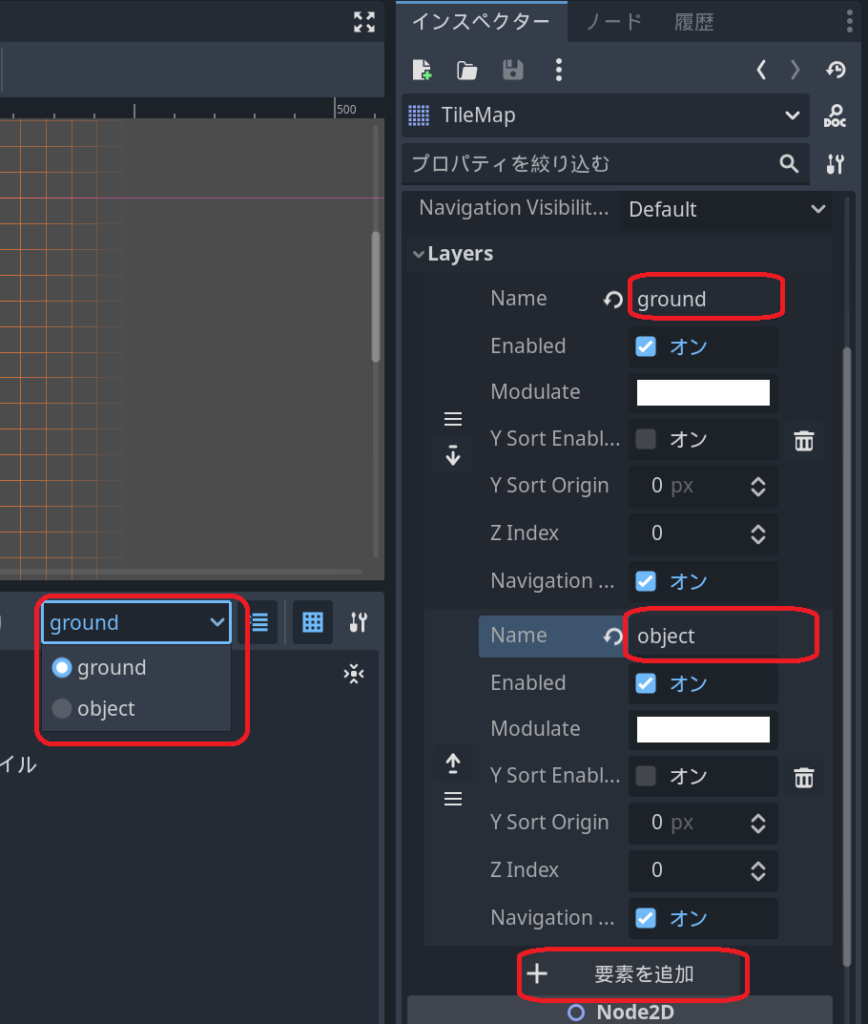
Task: Click the new resource icon in Inspector
Action: tap(422, 70)
